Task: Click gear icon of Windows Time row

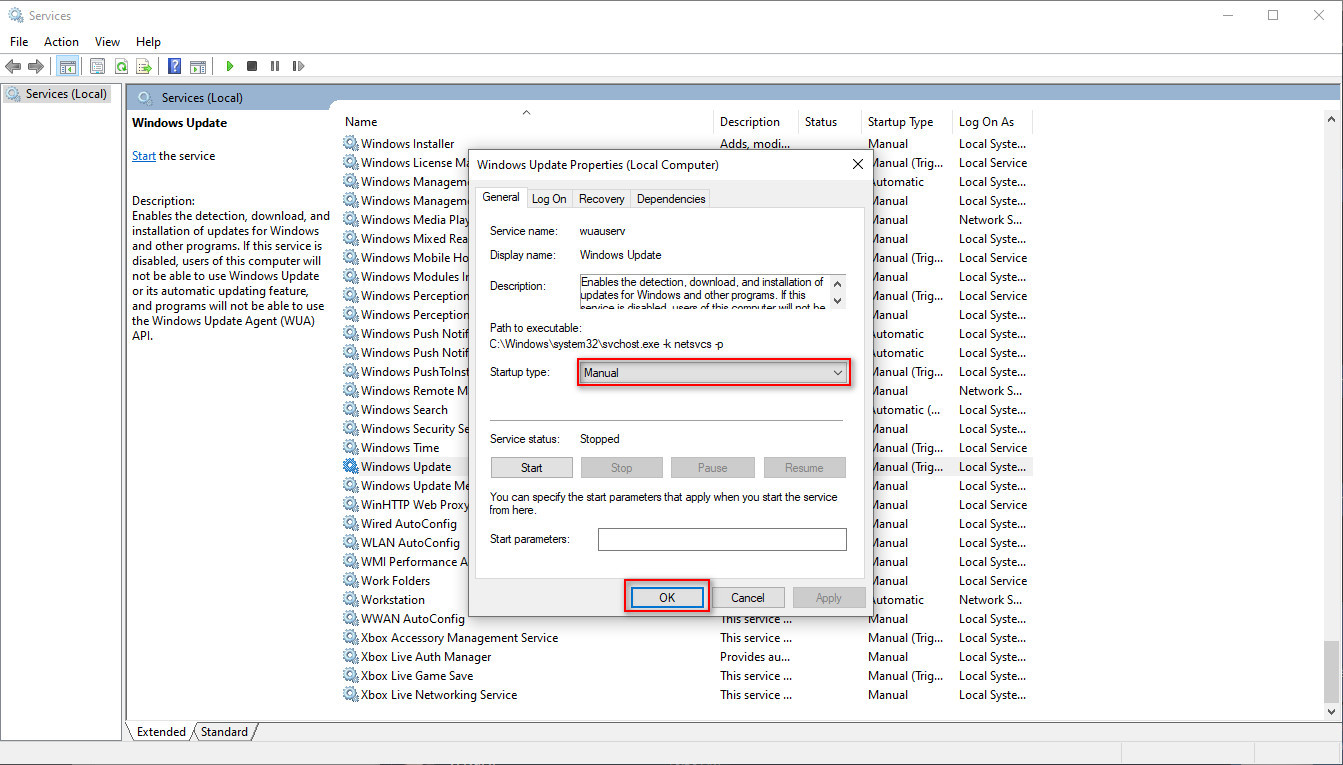Action: (x=350, y=448)
